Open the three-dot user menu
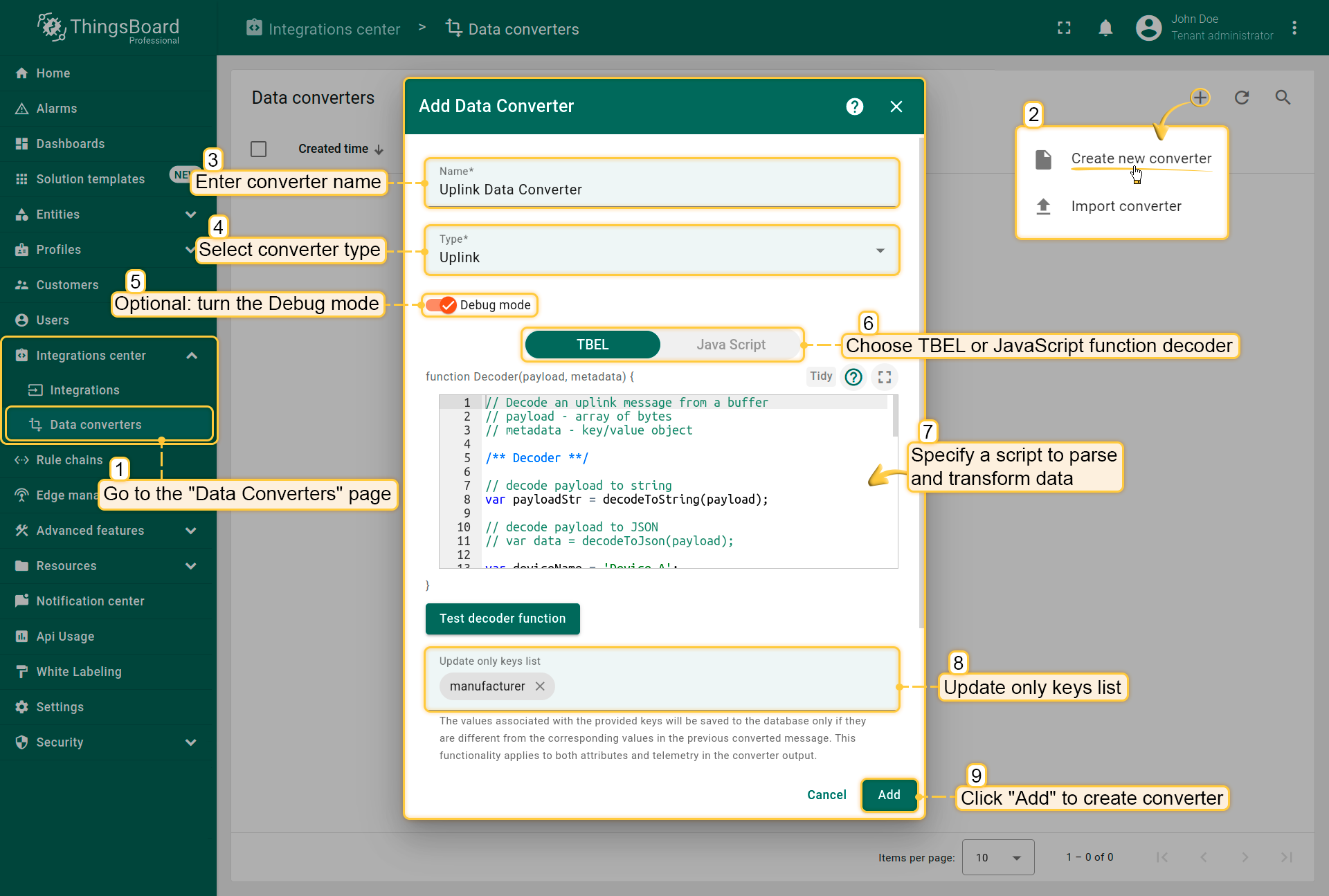Viewport: 1329px width, 896px height. (x=1294, y=28)
